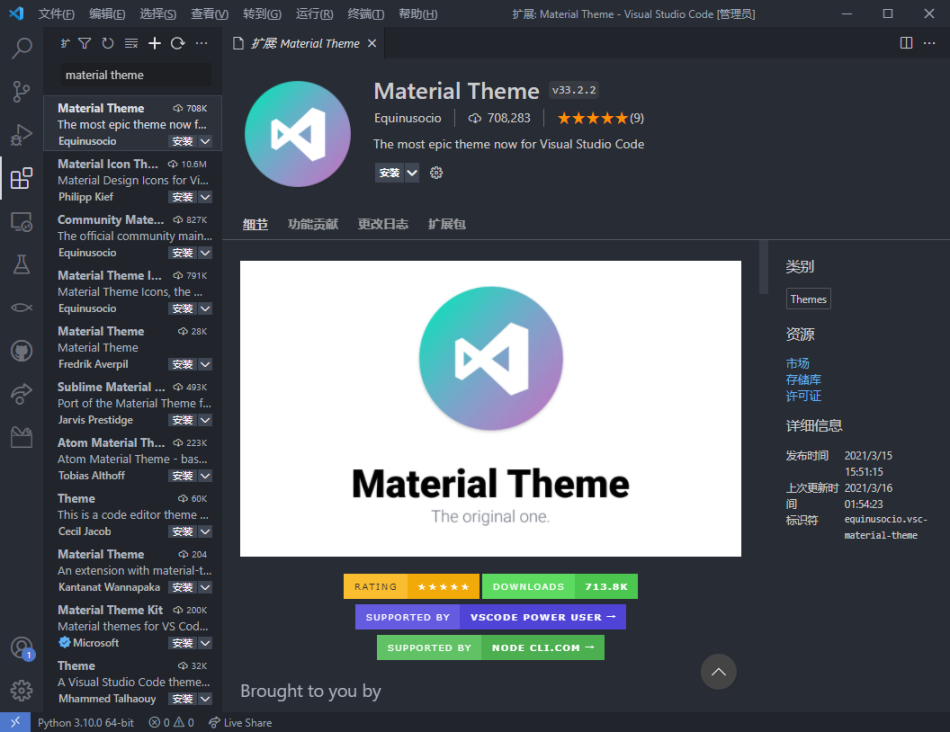Expand install options dropdown in extension details
This screenshot has height=732, width=950.
click(412, 173)
